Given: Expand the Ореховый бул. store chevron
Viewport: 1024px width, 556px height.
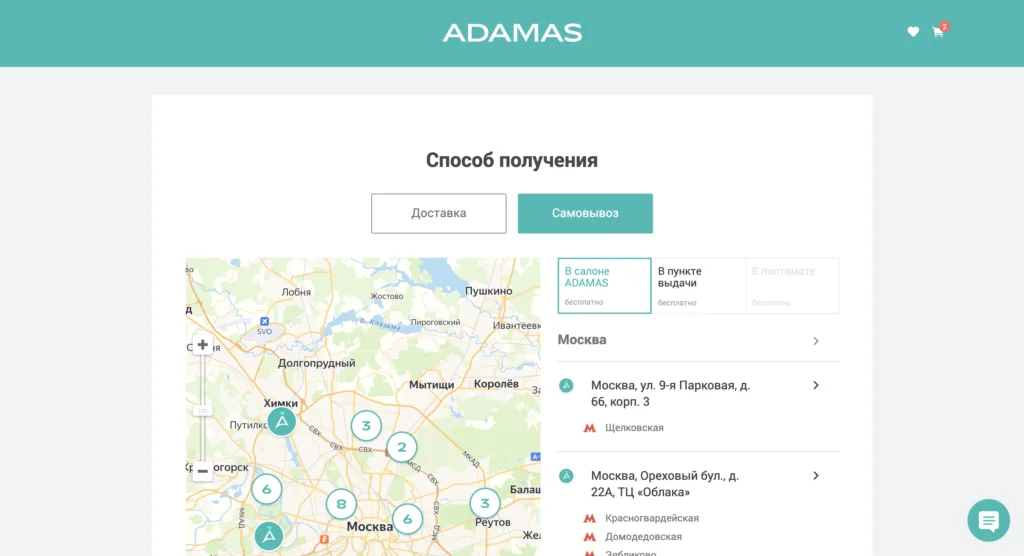Looking at the screenshot, I should click(x=816, y=476).
